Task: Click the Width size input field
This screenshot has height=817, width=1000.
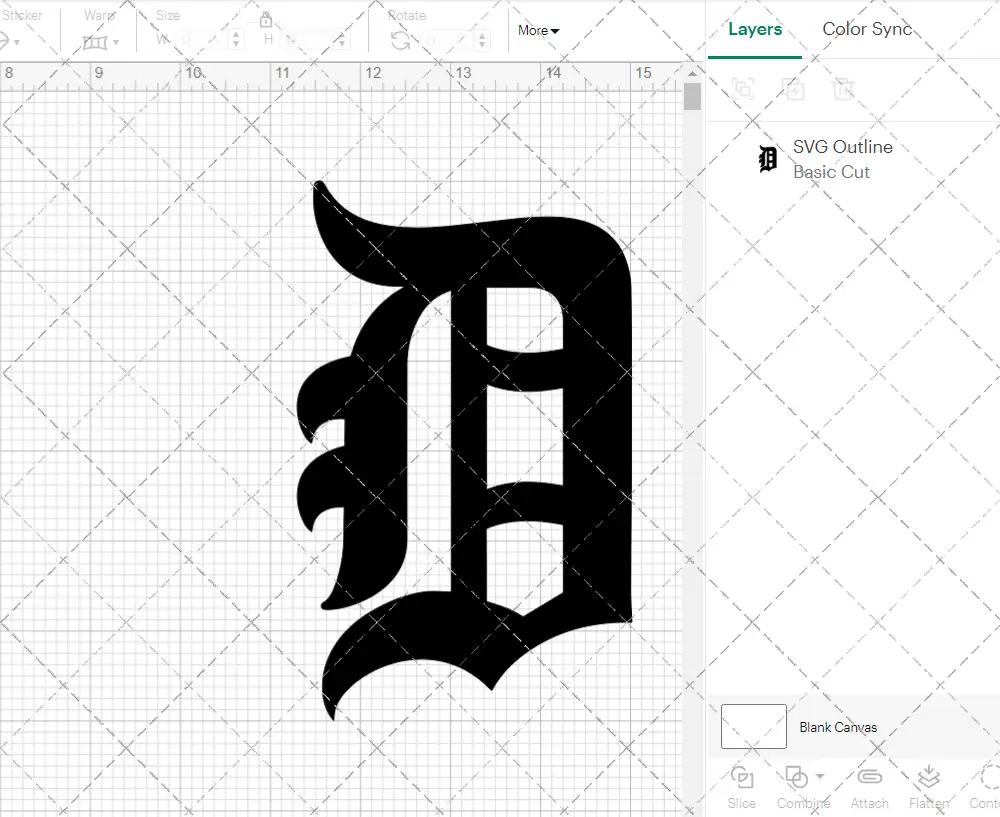Action: pyautogui.click(x=203, y=40)
